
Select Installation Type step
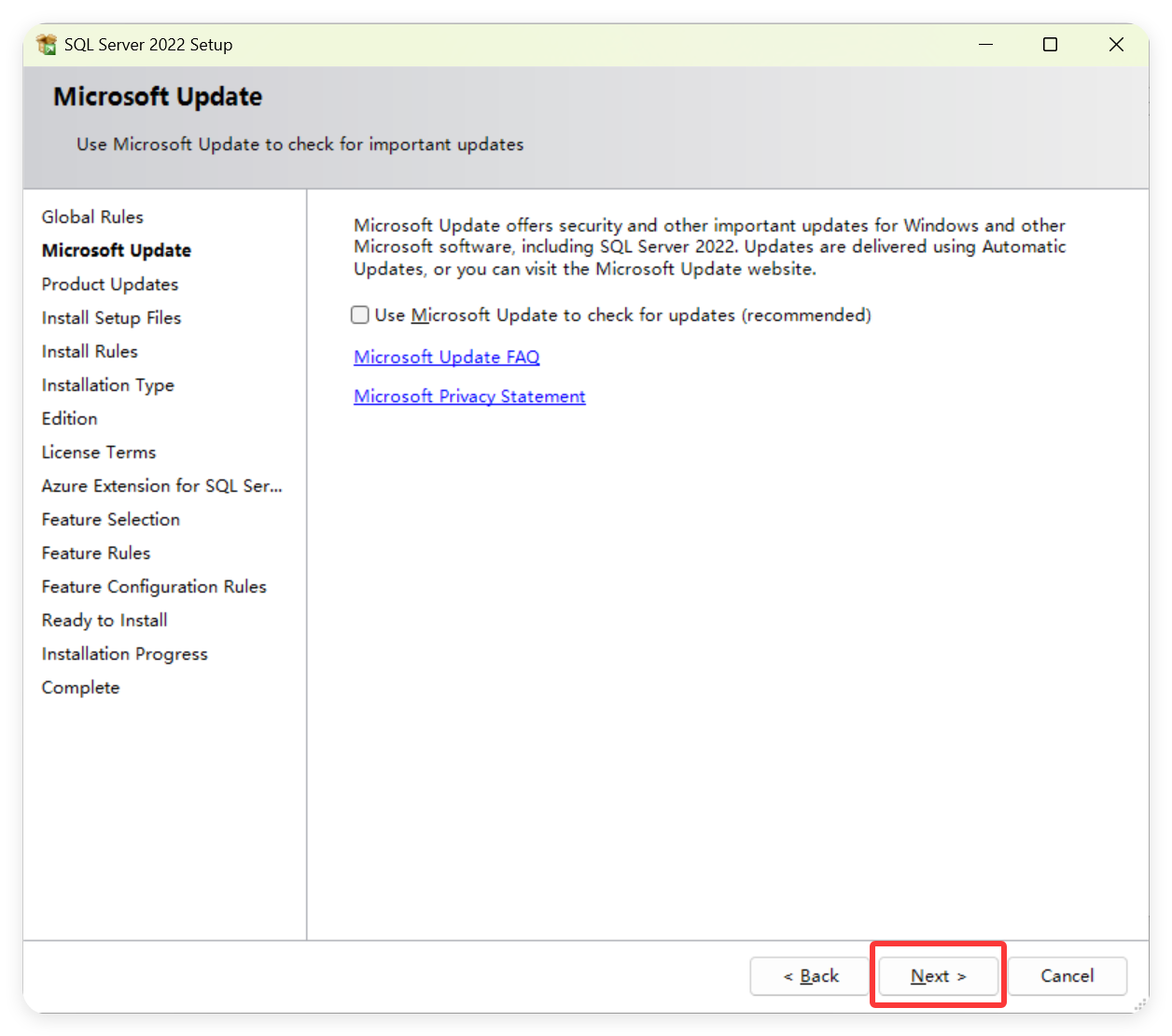(108, 385)
